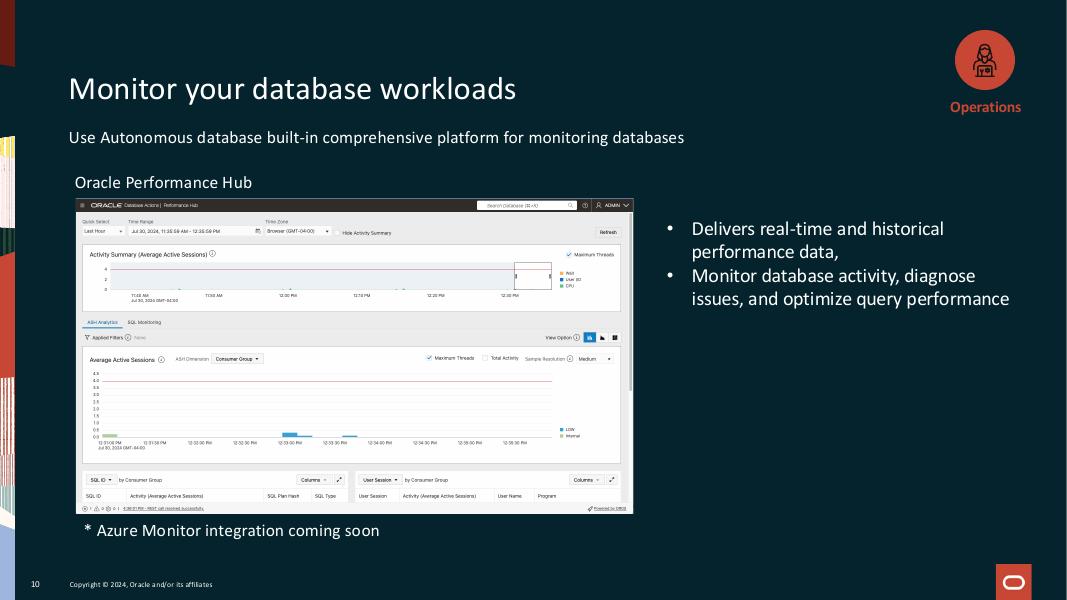Click the gear status icon in footer
Viewport: 1067px width, 600px height.
tap(109, 508)
